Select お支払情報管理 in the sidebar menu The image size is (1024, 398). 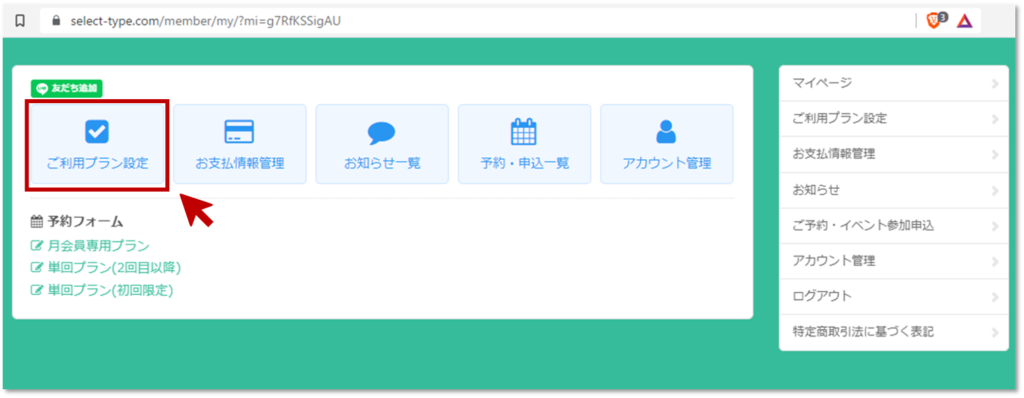click(x=893, y=155)
